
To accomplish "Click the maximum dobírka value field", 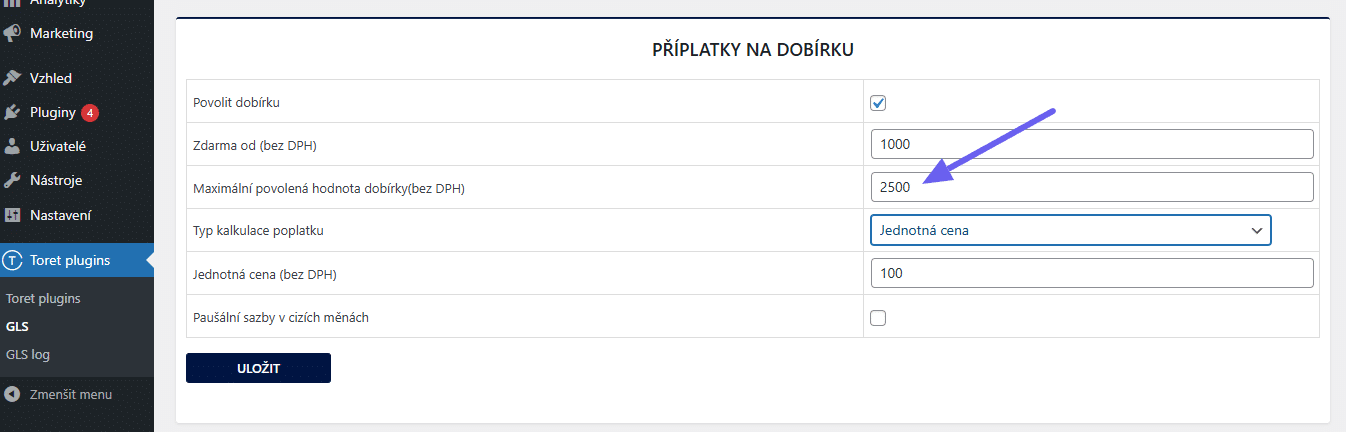I will click(1091, 187).
